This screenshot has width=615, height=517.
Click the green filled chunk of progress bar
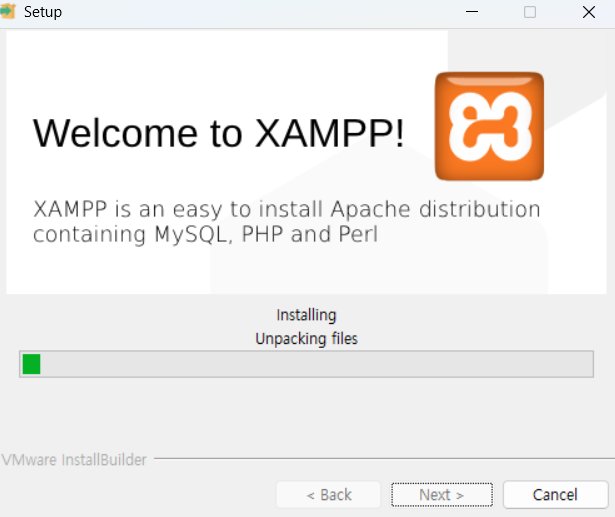pyautogui.click(x=31, y=364)
